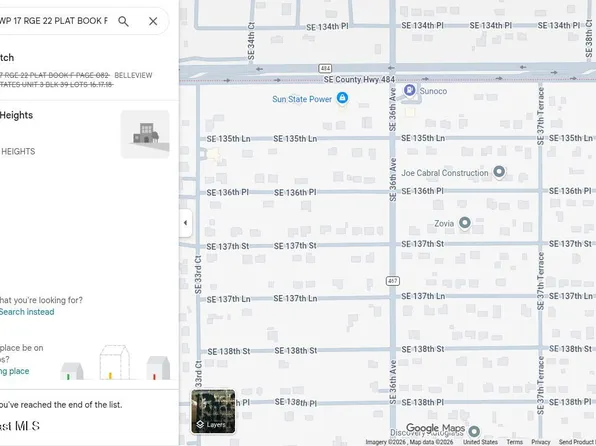Click the search magnifier icon
The image size is (596, 446).
(123, 21)
